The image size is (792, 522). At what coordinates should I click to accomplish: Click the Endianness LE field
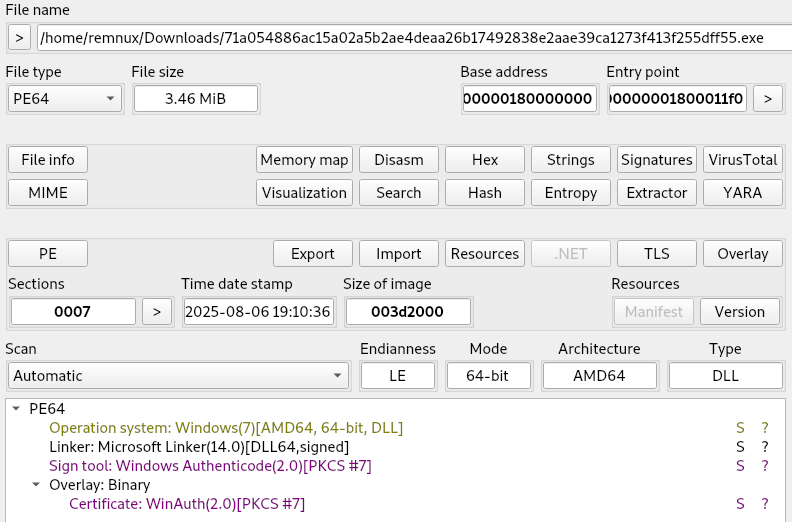[x=398, y=375]
